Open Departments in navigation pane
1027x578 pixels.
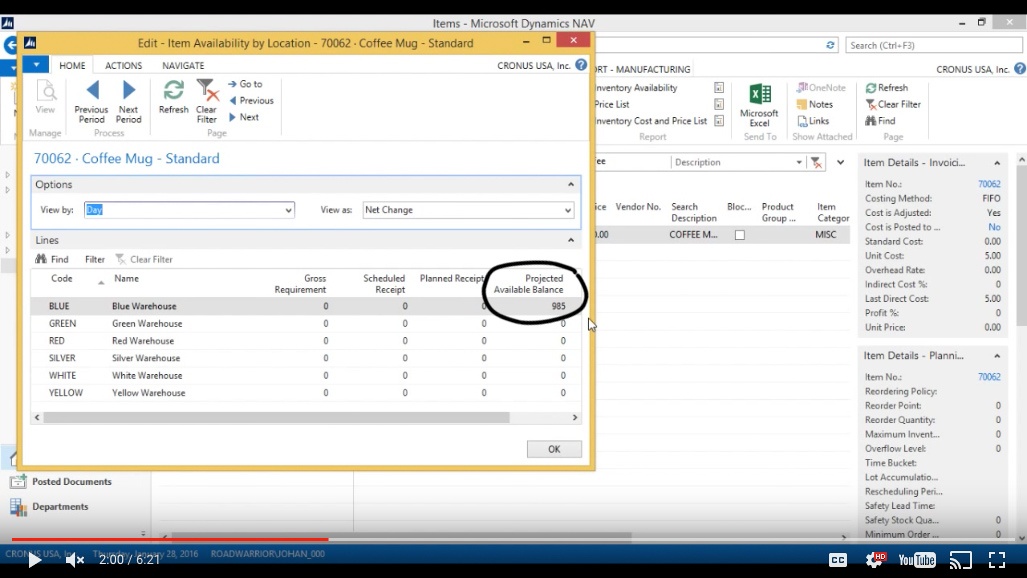click(x=49, y=507)
